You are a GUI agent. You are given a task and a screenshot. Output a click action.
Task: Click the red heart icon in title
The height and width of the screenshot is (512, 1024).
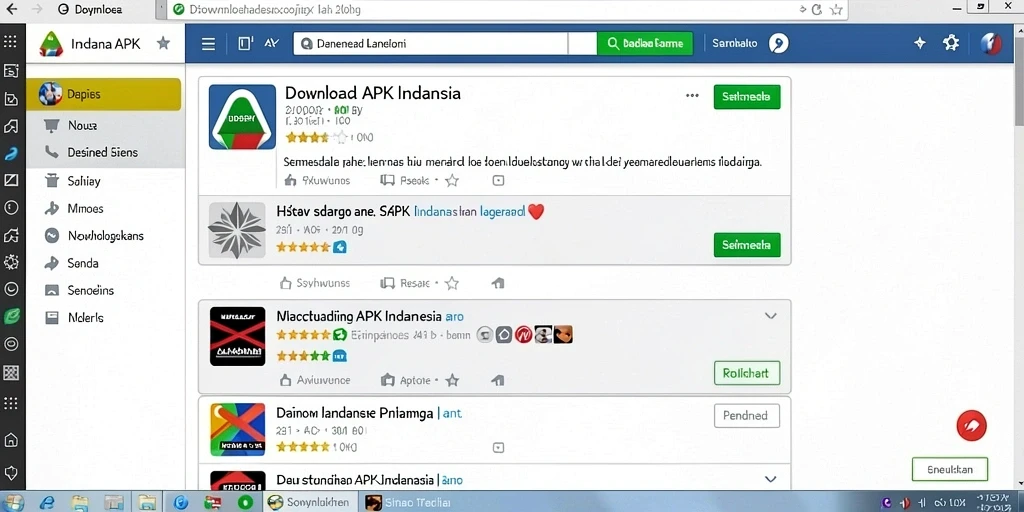click(536, 211)
